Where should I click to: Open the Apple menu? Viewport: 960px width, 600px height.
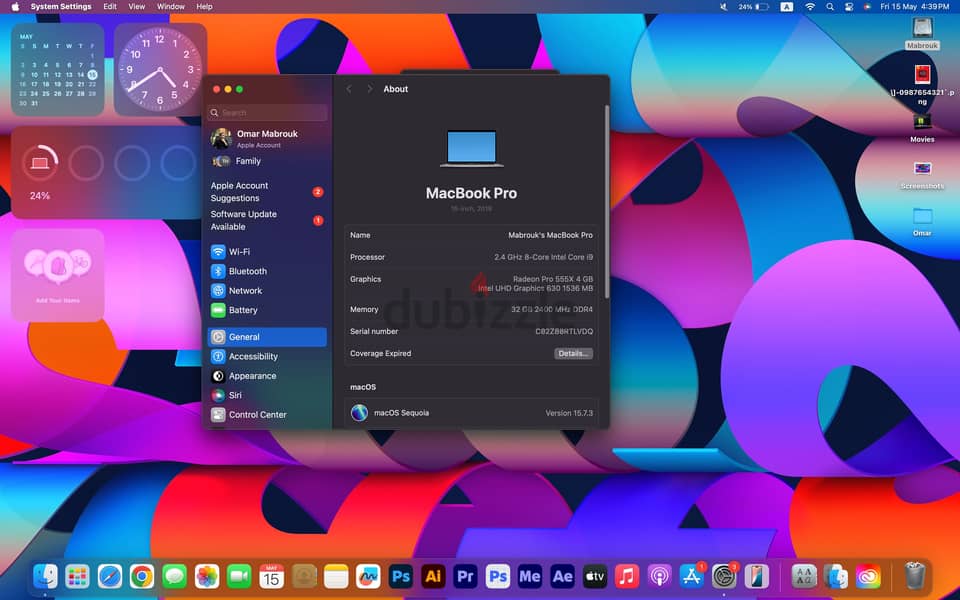point(15,7)
